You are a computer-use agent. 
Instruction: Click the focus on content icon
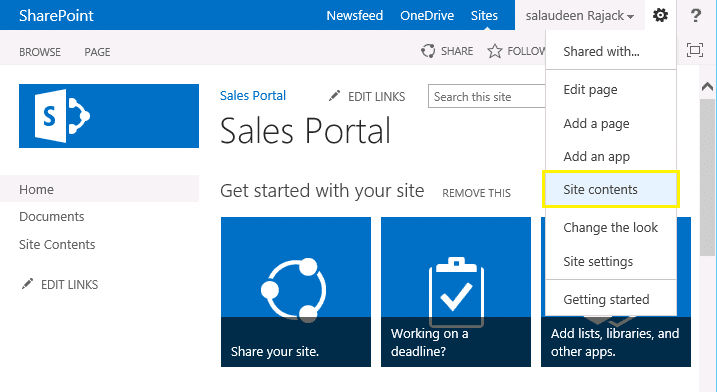tap(695, 50)
